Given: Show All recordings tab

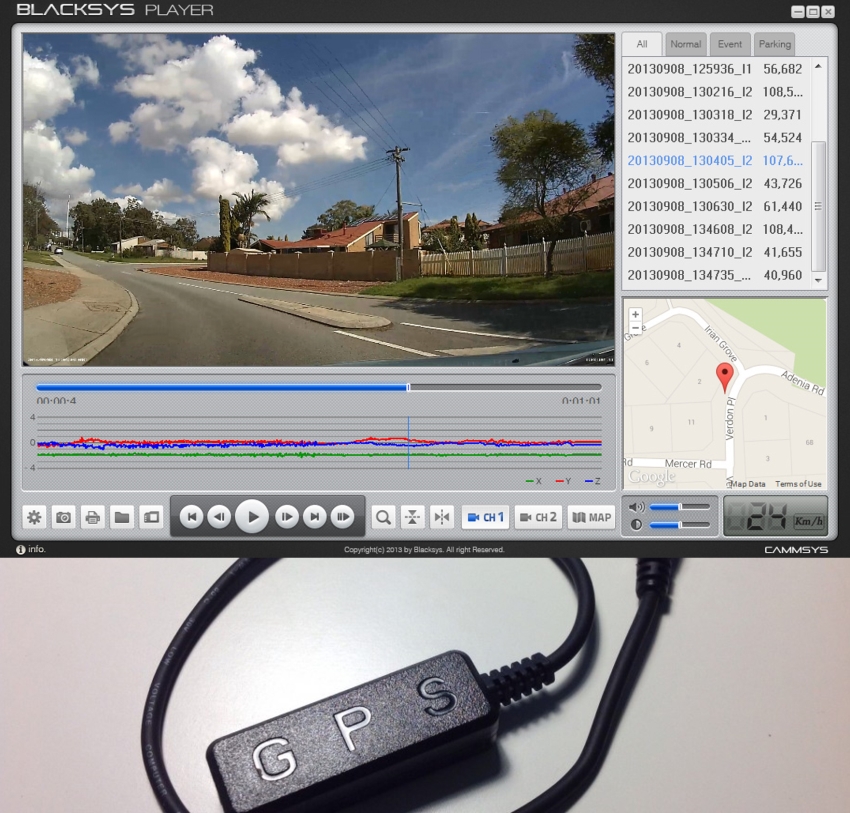Looking at the screenshot, I should pos(642,44).
